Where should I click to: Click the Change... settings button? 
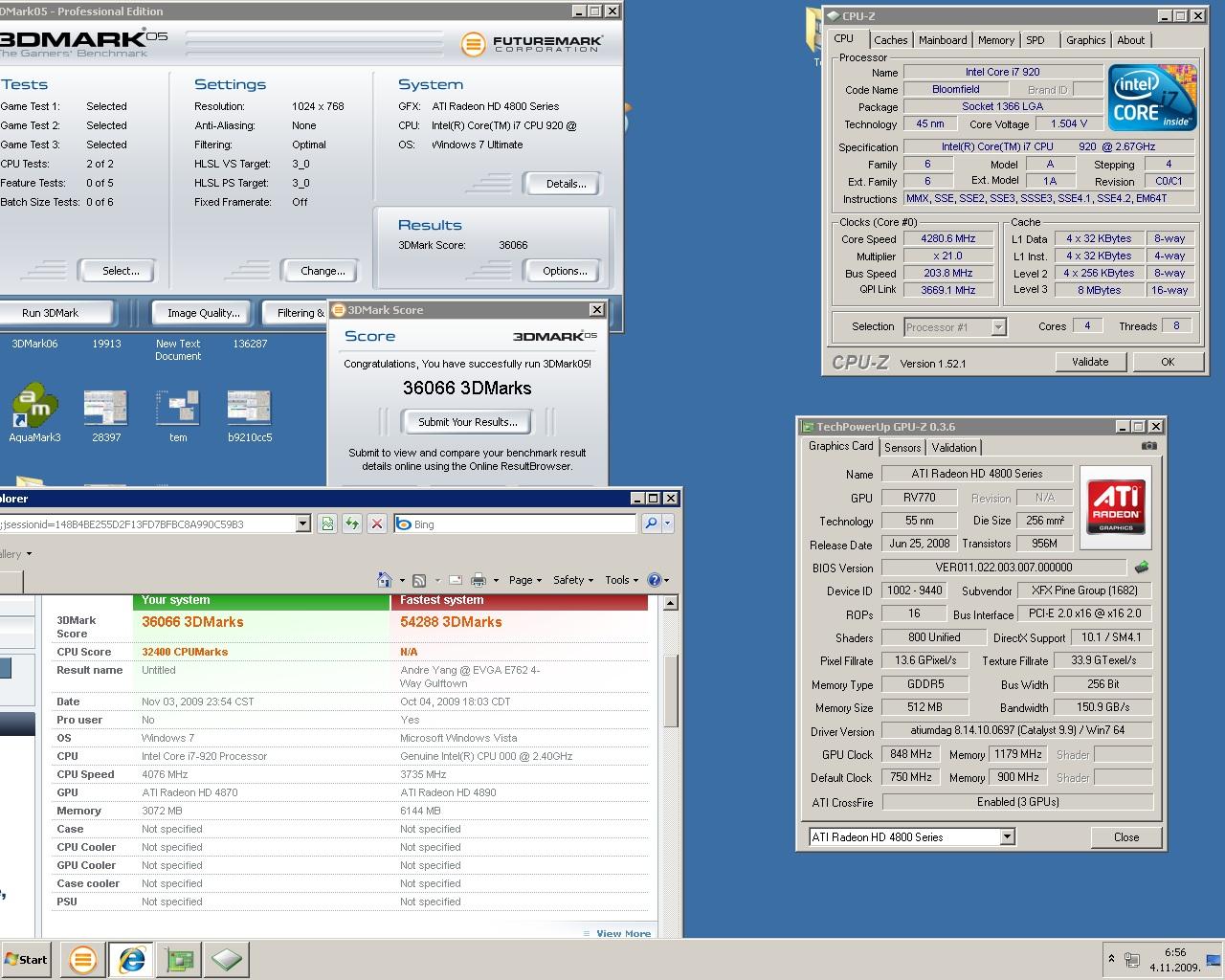point(323,272)
